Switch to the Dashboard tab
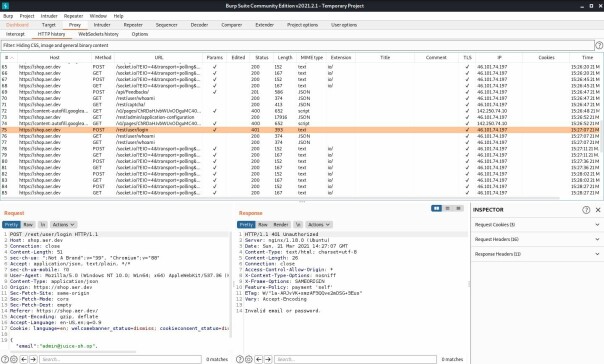The width and height of the screenshot is (604, 364). (17, 25)
